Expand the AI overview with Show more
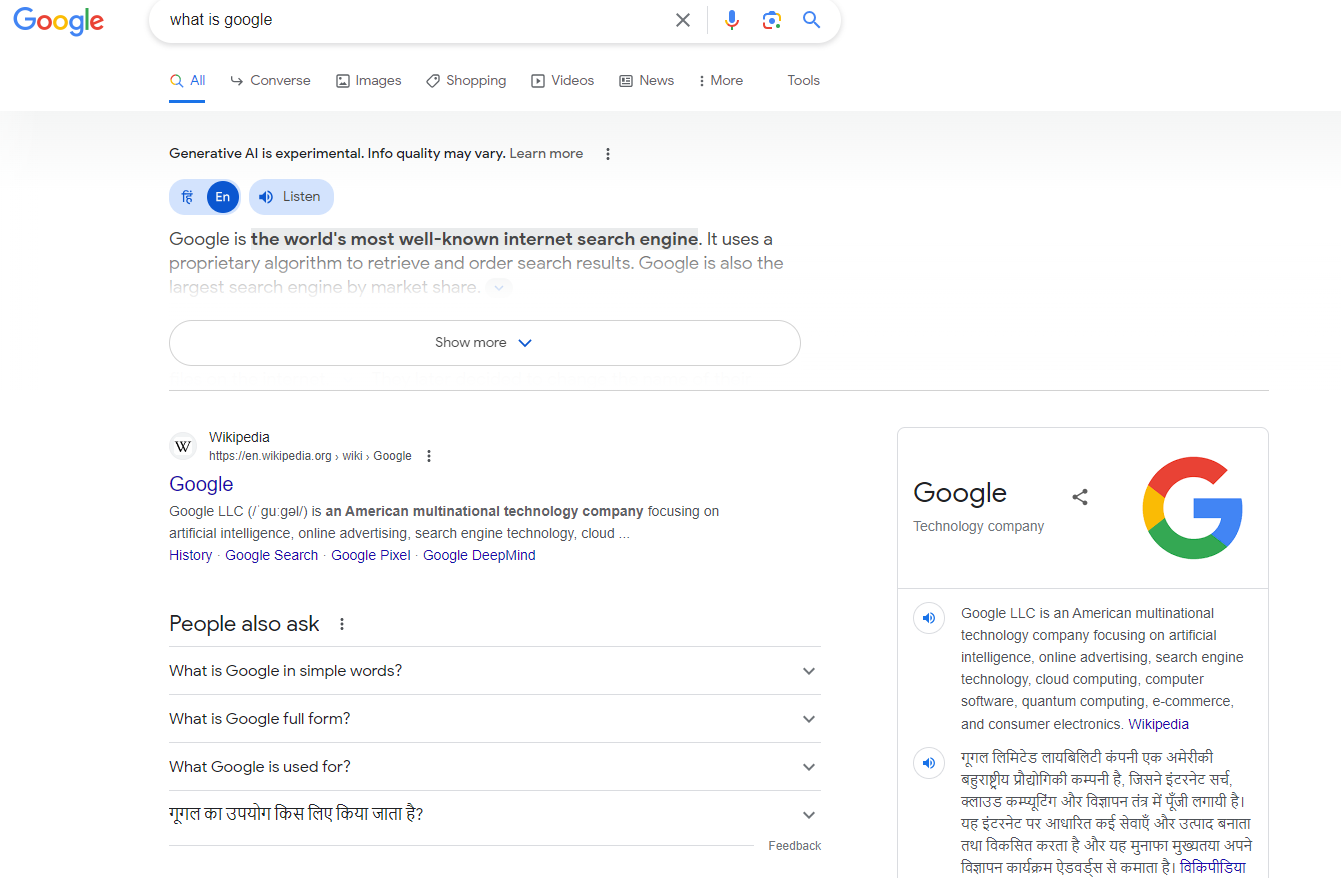The width and height of the screenshot is (1341, 878). [485, 343]
